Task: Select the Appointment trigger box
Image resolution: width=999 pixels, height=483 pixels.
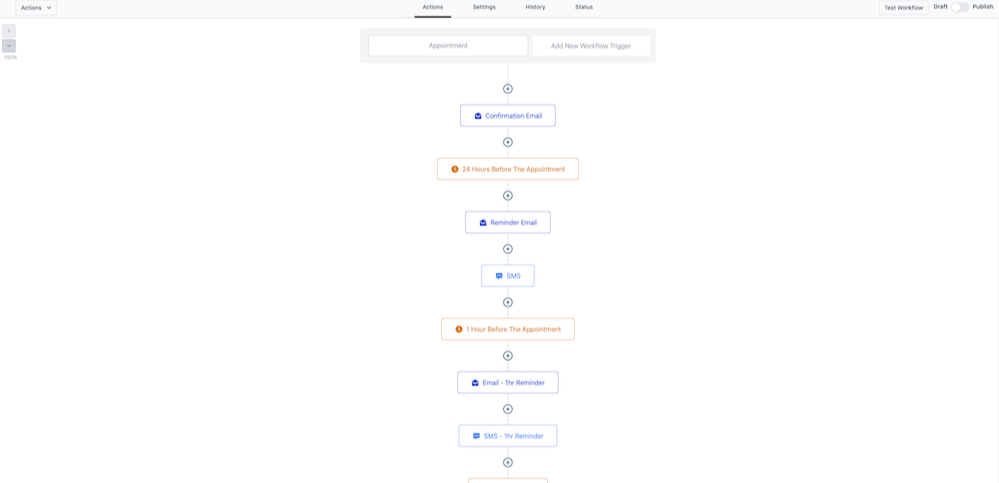Action: [448, 46]
